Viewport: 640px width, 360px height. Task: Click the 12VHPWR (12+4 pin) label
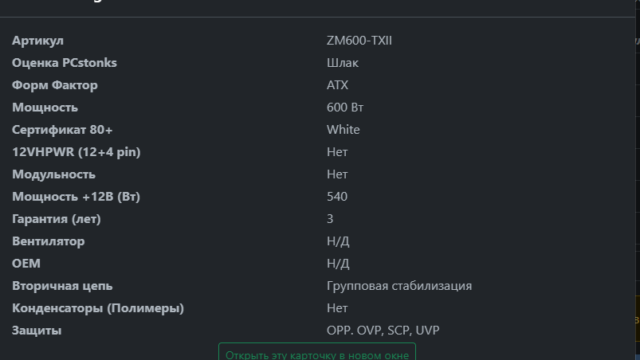76,152
